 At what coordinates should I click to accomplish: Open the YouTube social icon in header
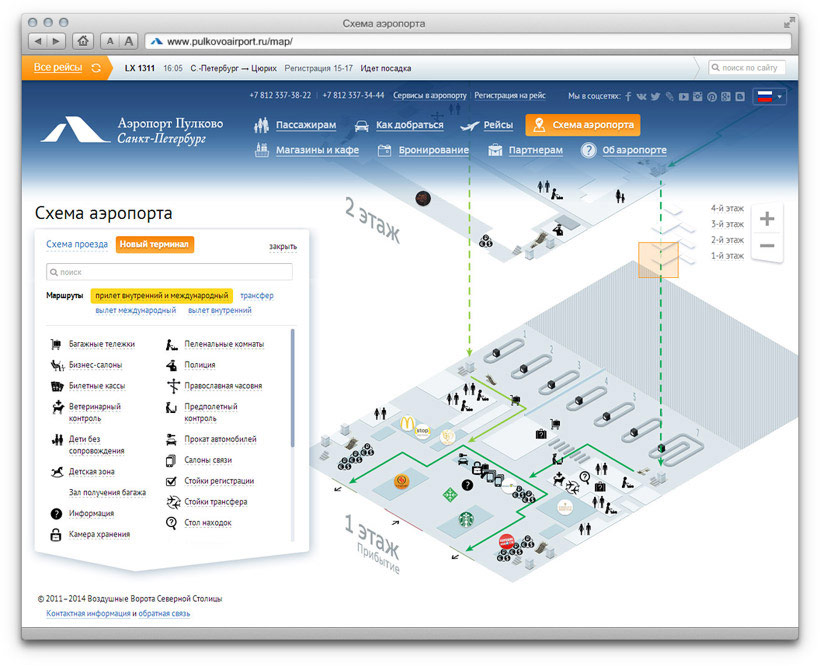pyautogui.click(x=684, y=96)
